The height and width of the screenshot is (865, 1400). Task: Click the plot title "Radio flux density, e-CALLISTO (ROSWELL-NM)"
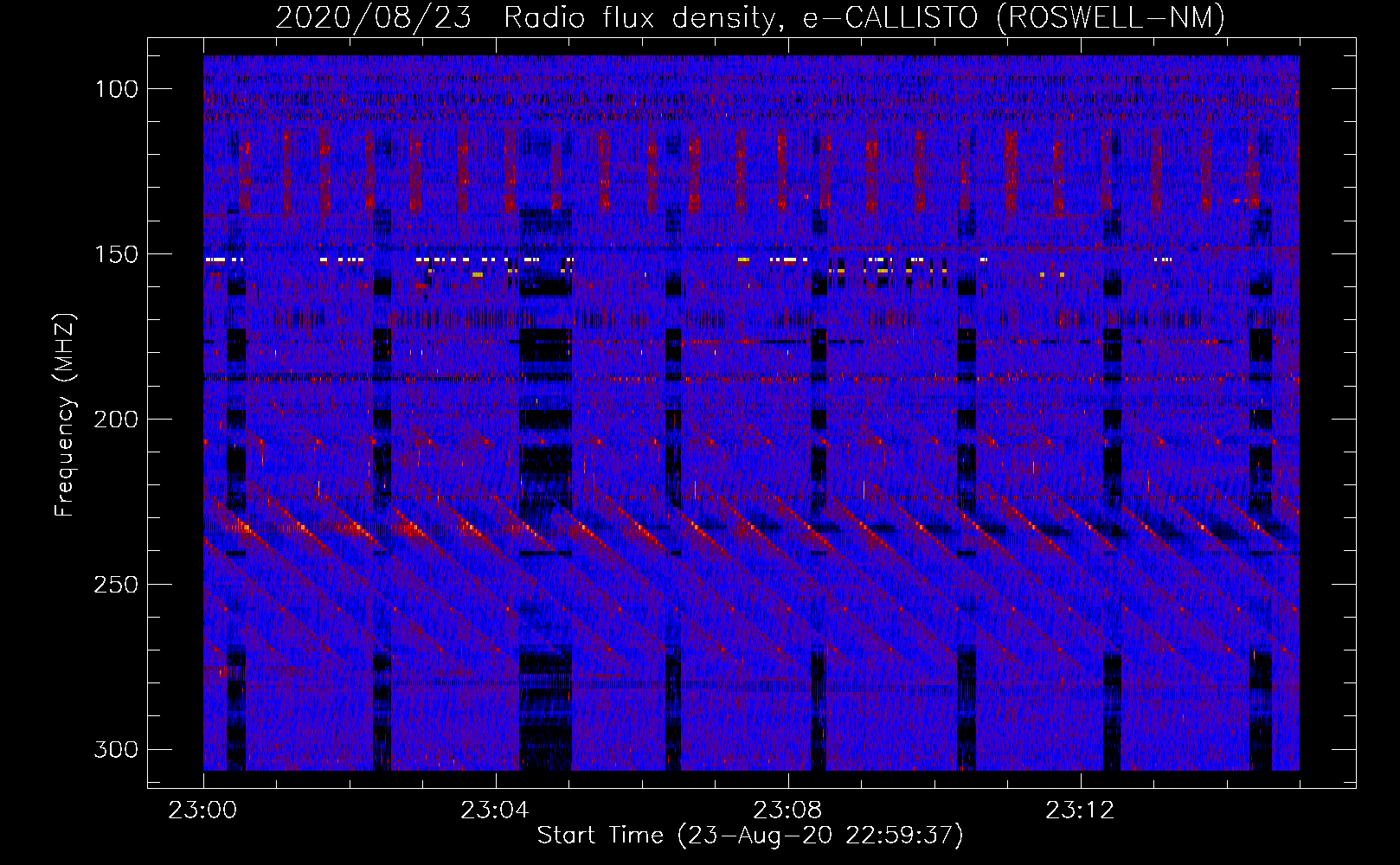(864, 17)
